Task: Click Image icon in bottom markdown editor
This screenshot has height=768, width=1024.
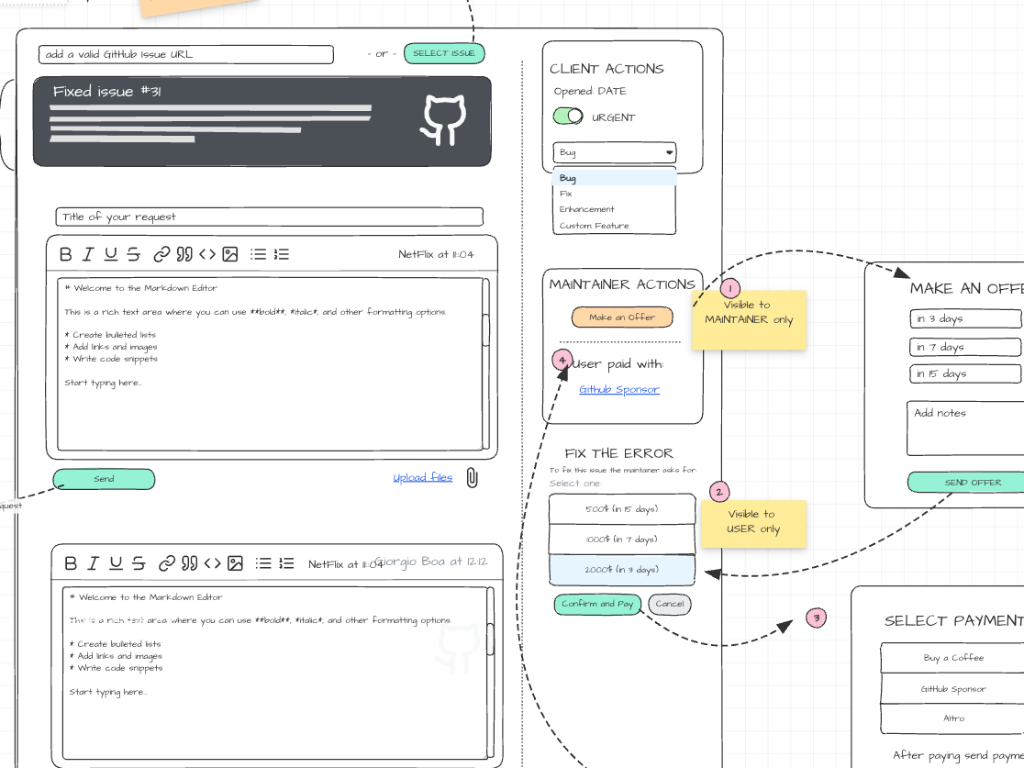Action: 235,563
